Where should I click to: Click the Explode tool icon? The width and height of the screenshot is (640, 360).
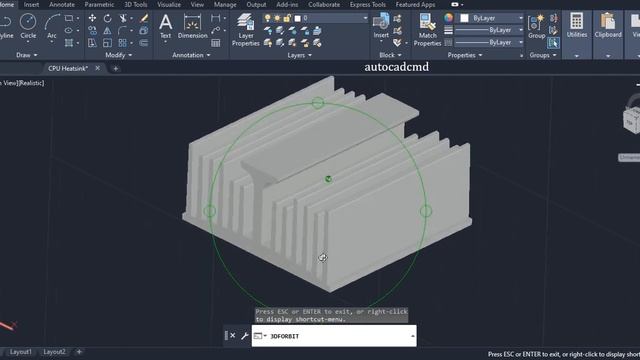click(144, 31)
